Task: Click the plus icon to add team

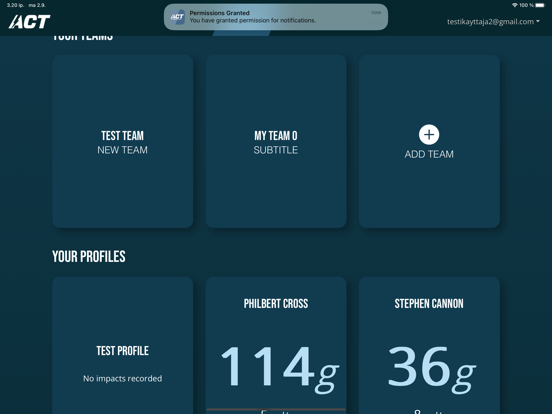Action: point(429,134)
